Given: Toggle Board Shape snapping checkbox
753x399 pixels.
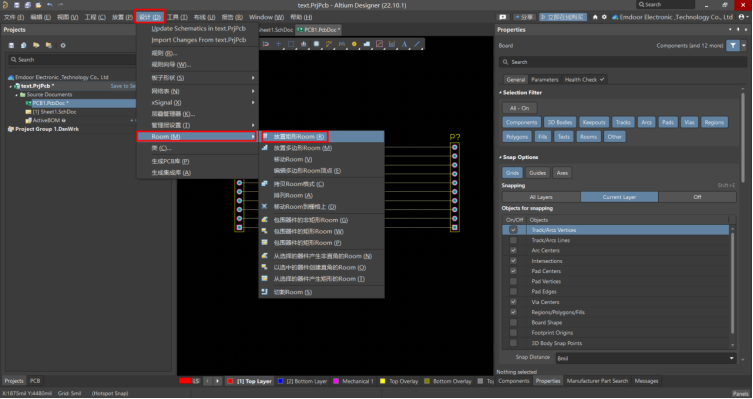Looking at the screenshot, I should pos(513,323).
